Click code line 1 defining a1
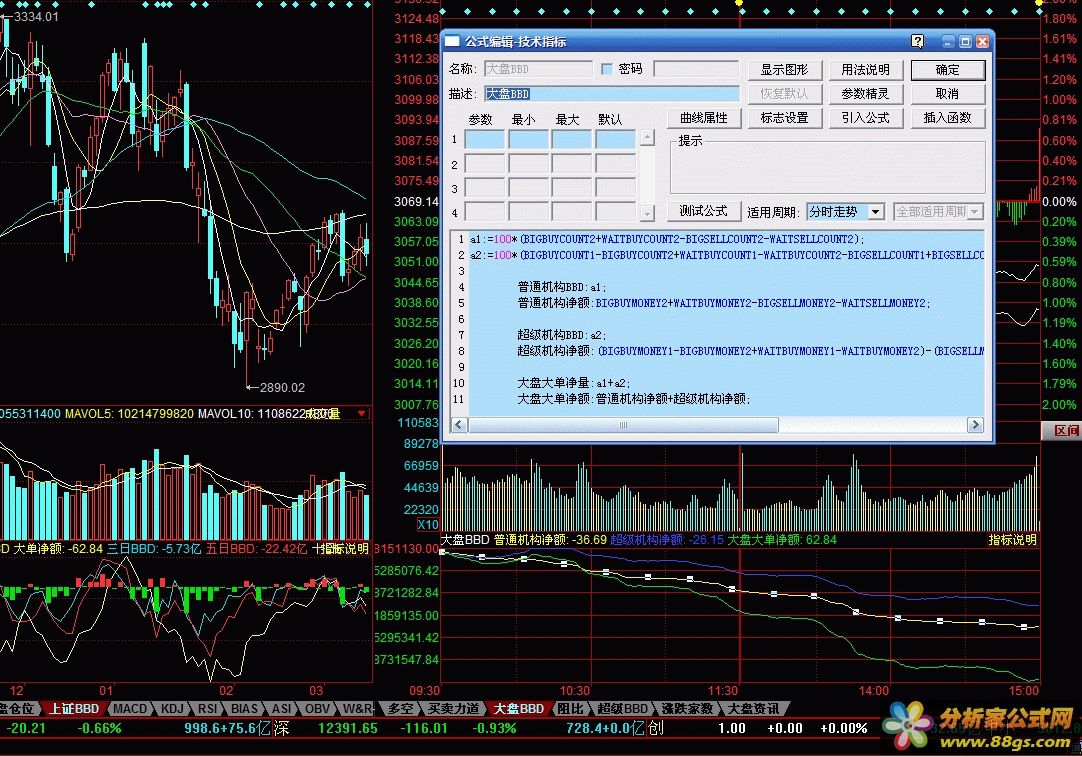 point(667,239)
